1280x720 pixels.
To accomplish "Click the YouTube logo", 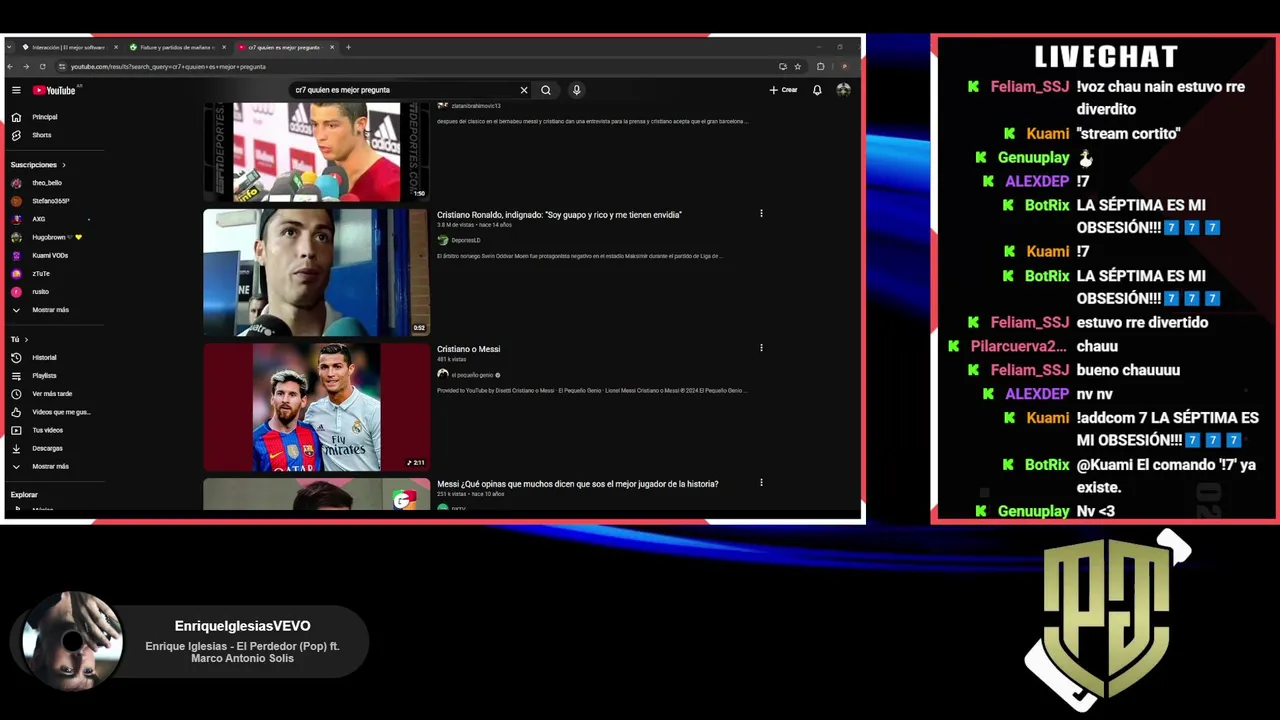I will click(x=54, y=90).
